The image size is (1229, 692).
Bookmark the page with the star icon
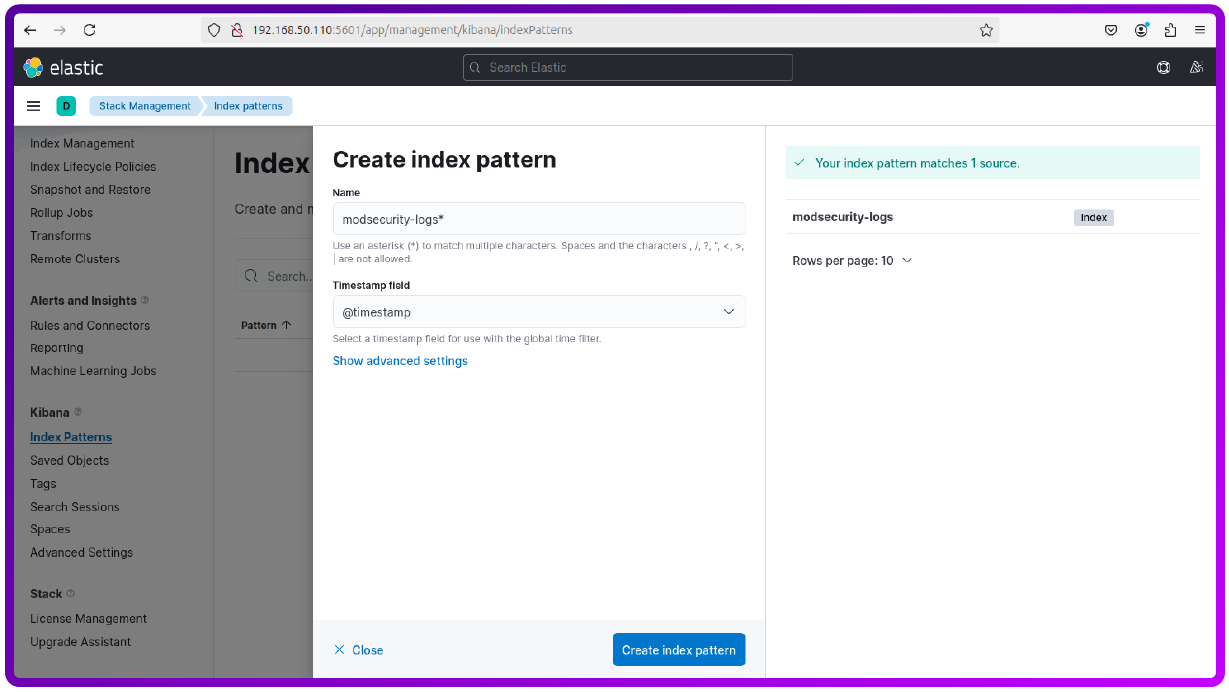pyautogui.click(x=986, y=30)
